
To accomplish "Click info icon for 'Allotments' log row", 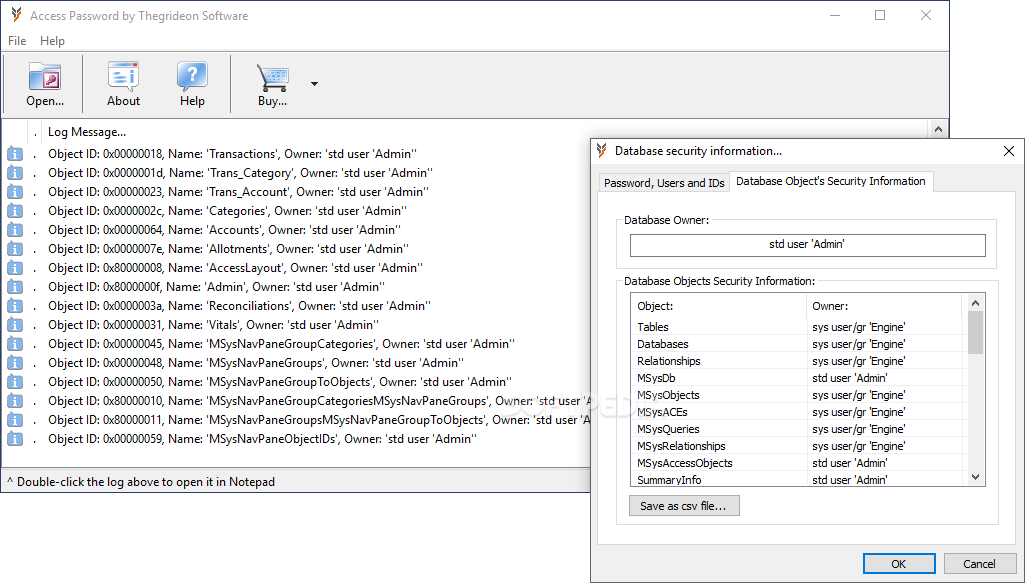I will 15,249.
